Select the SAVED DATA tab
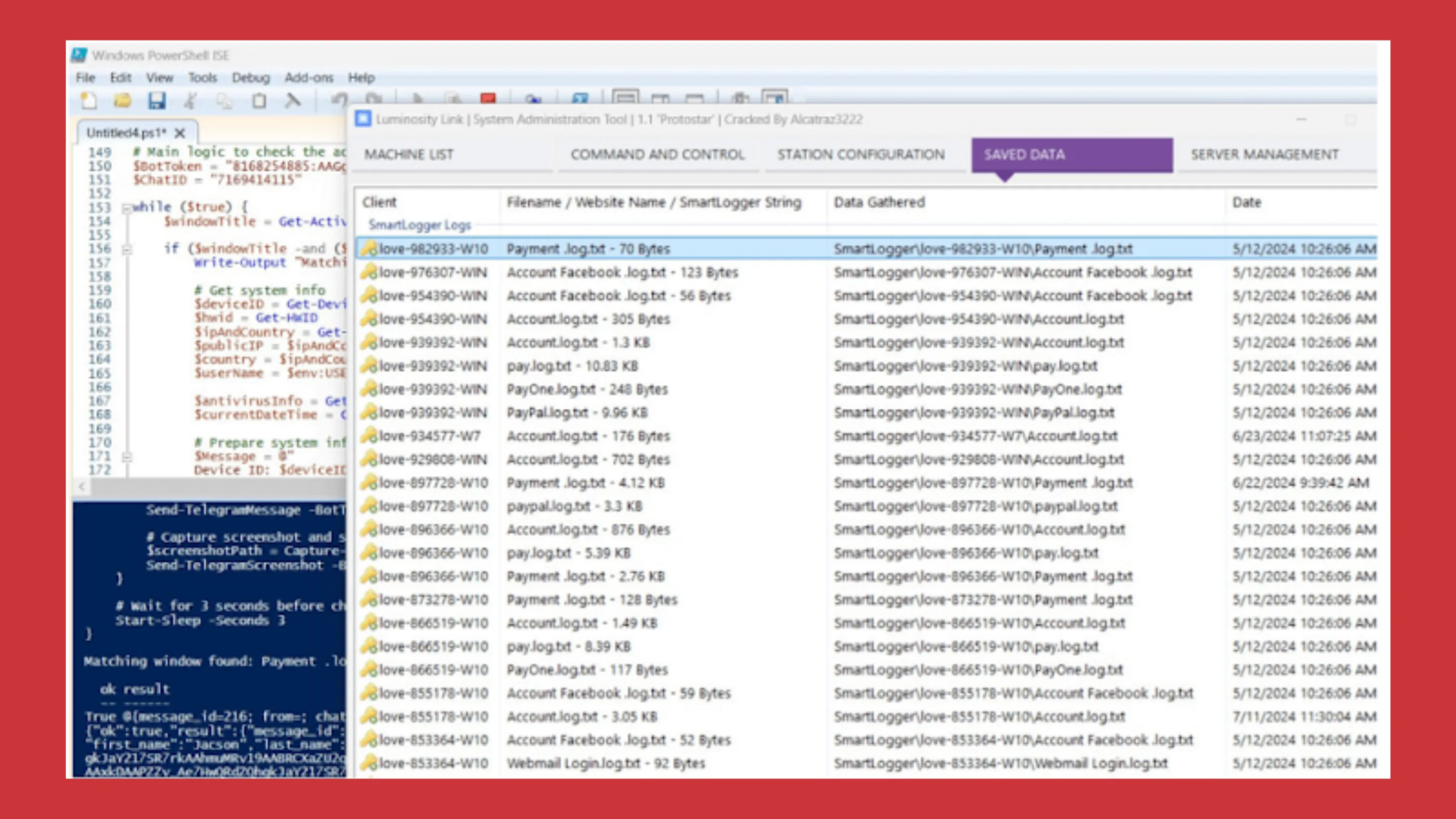Viewport: 1456px width, 819px height. [x=1072, y=154]
